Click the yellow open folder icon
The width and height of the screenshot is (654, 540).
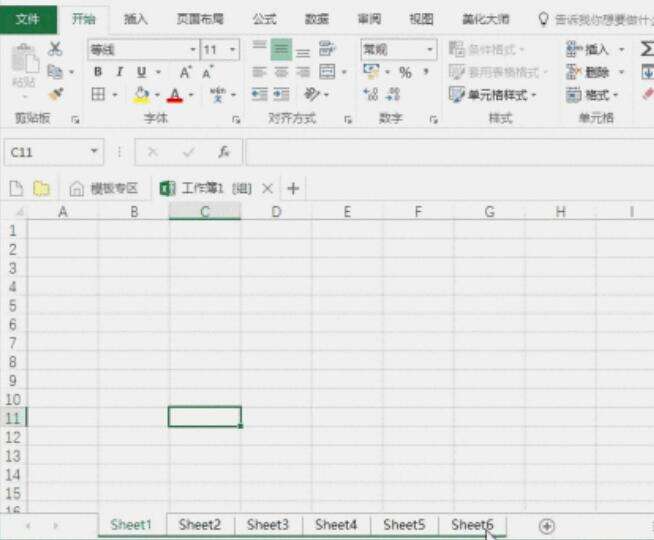click(x=41, y=188)
